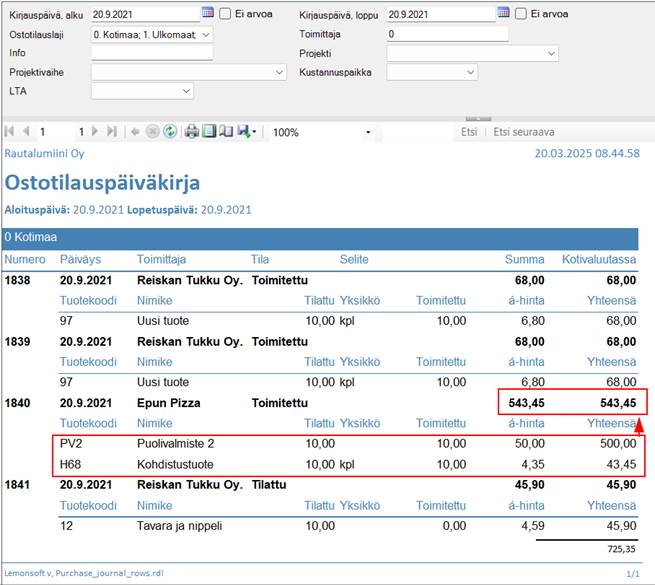Open calendar picker for Kirjauspäivä, alku
655x585 pixels.
tap(208, 13)
